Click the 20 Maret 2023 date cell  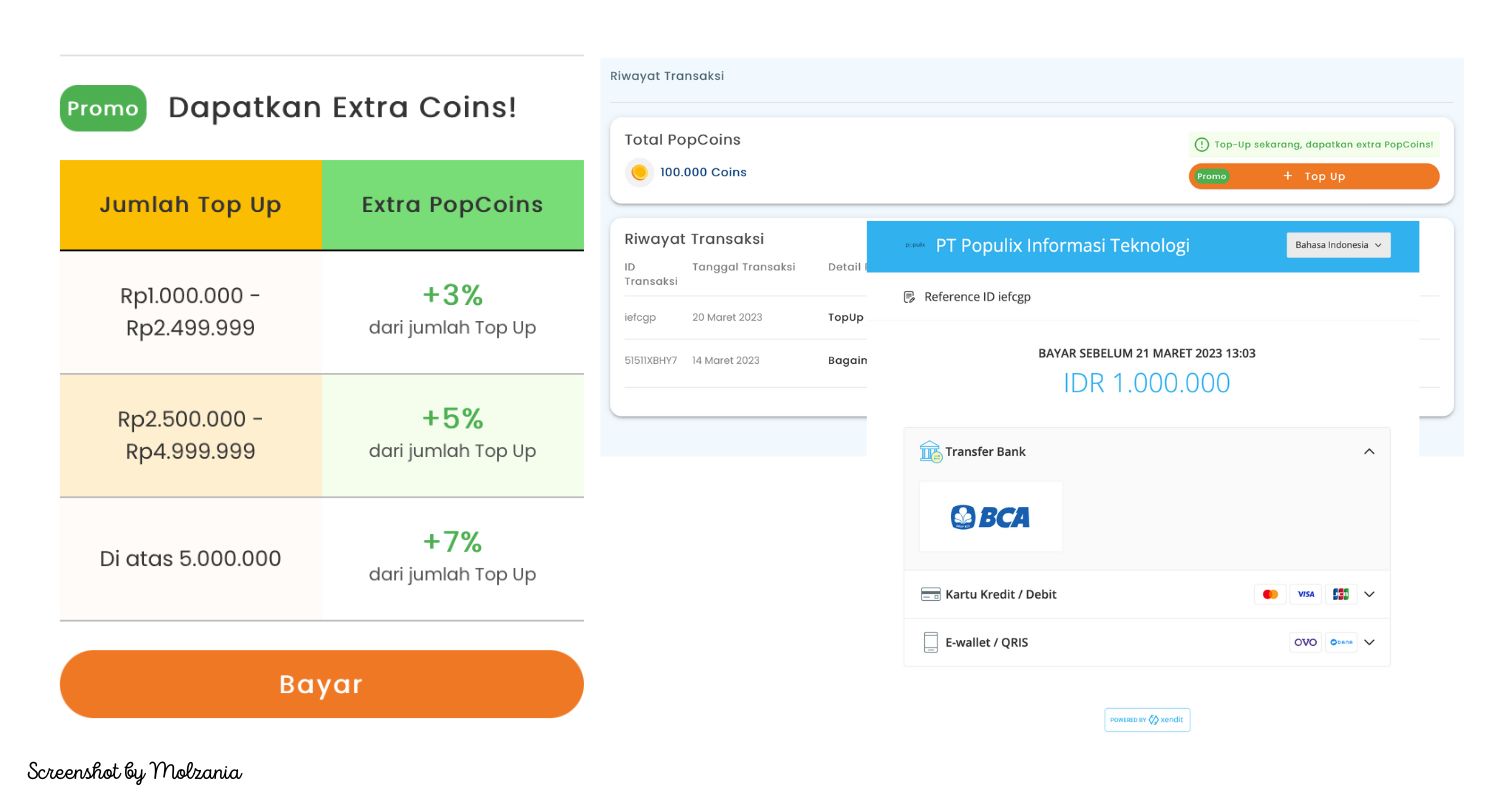[x=727, y=317]
